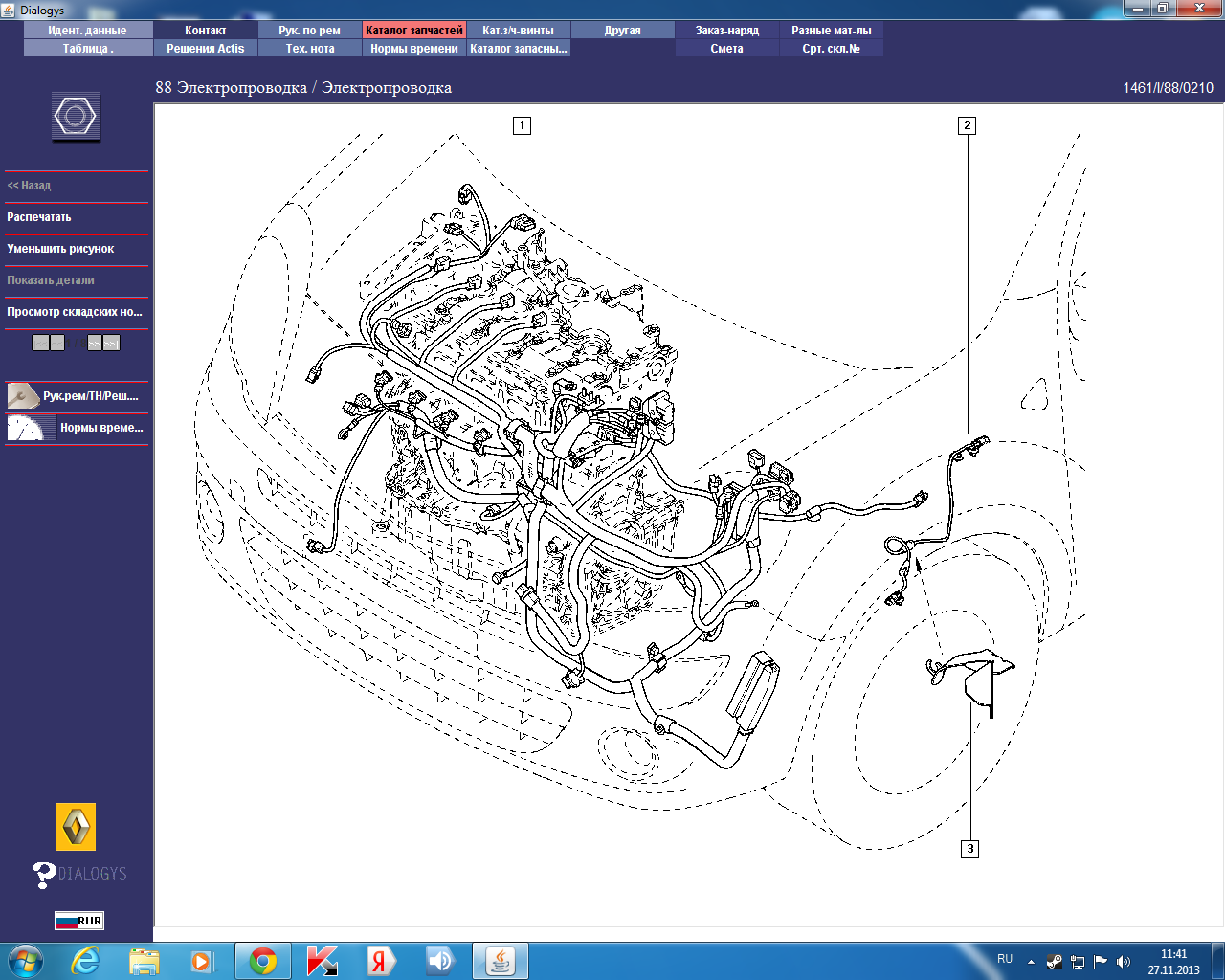1225x980 pixels.
Task: Select the Каталог запчастей tab
Action: [414, 31]
